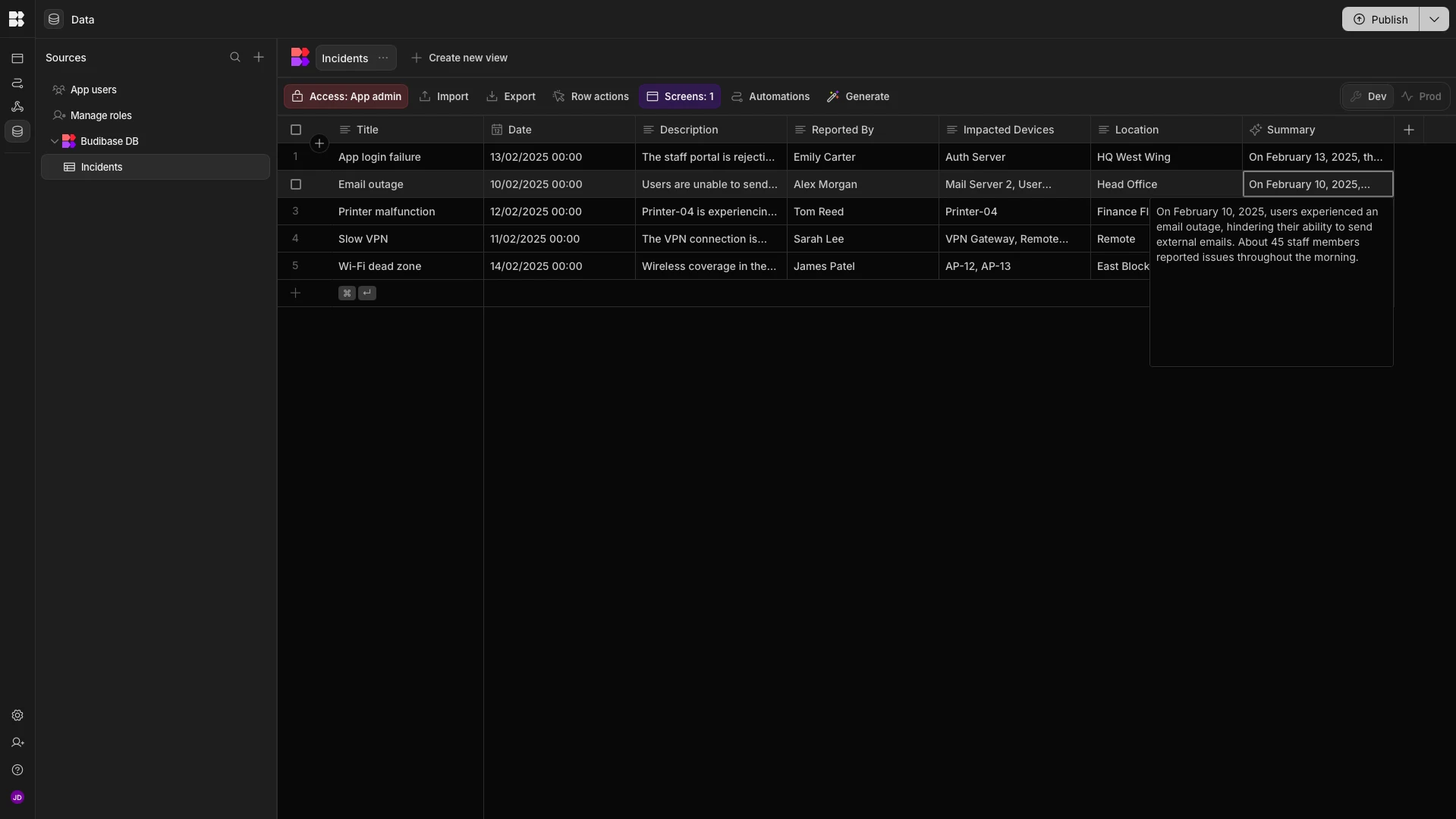Click the Budibase logo icon
The image size is (1456, 819).
click(x=17, y=19)
